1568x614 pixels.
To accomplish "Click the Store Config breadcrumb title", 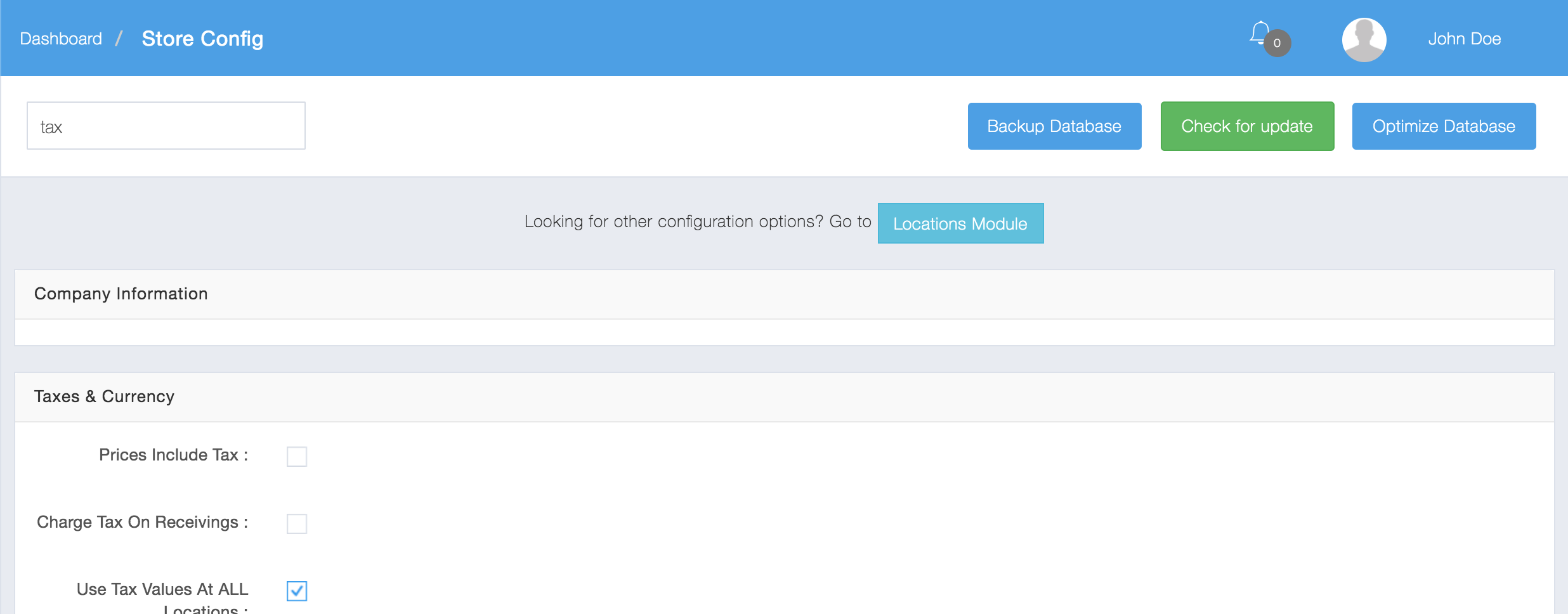I will (202, 39).
